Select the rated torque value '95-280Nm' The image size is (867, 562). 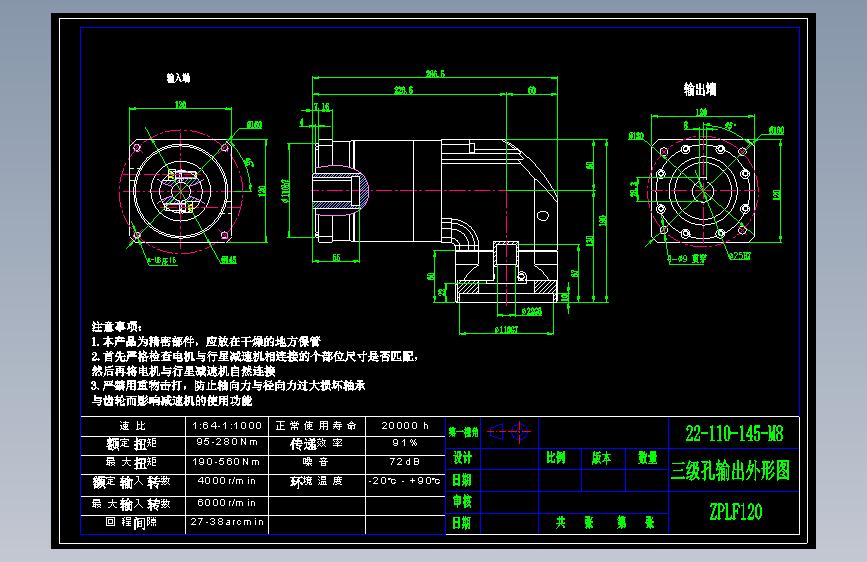pos(227,442)
